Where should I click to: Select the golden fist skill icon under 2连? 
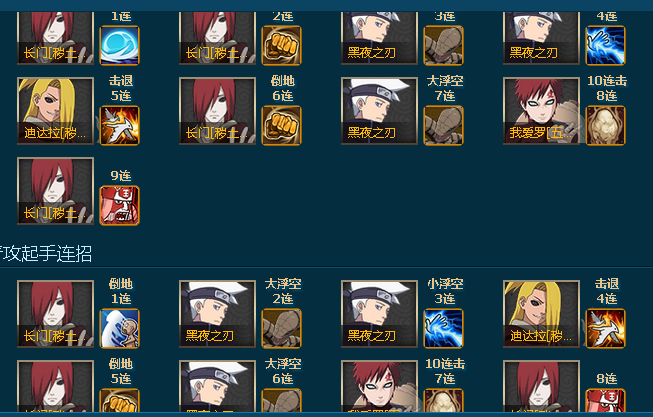pyautogui.click(x=282, y=45)
